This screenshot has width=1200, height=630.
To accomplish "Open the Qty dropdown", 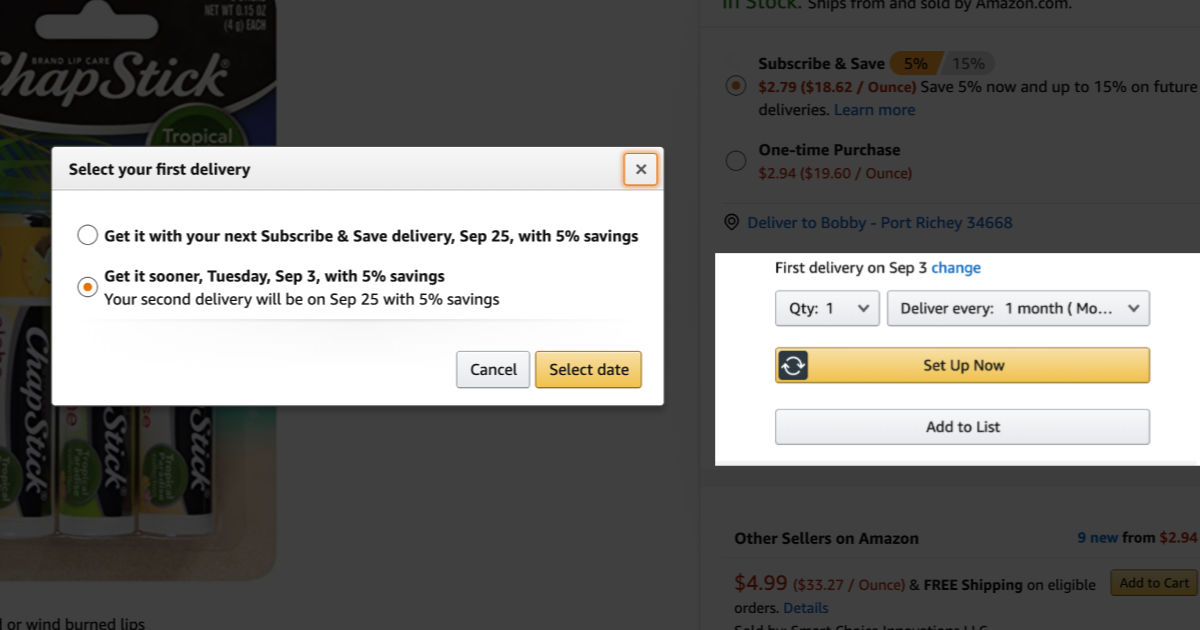I will [827, 308].
